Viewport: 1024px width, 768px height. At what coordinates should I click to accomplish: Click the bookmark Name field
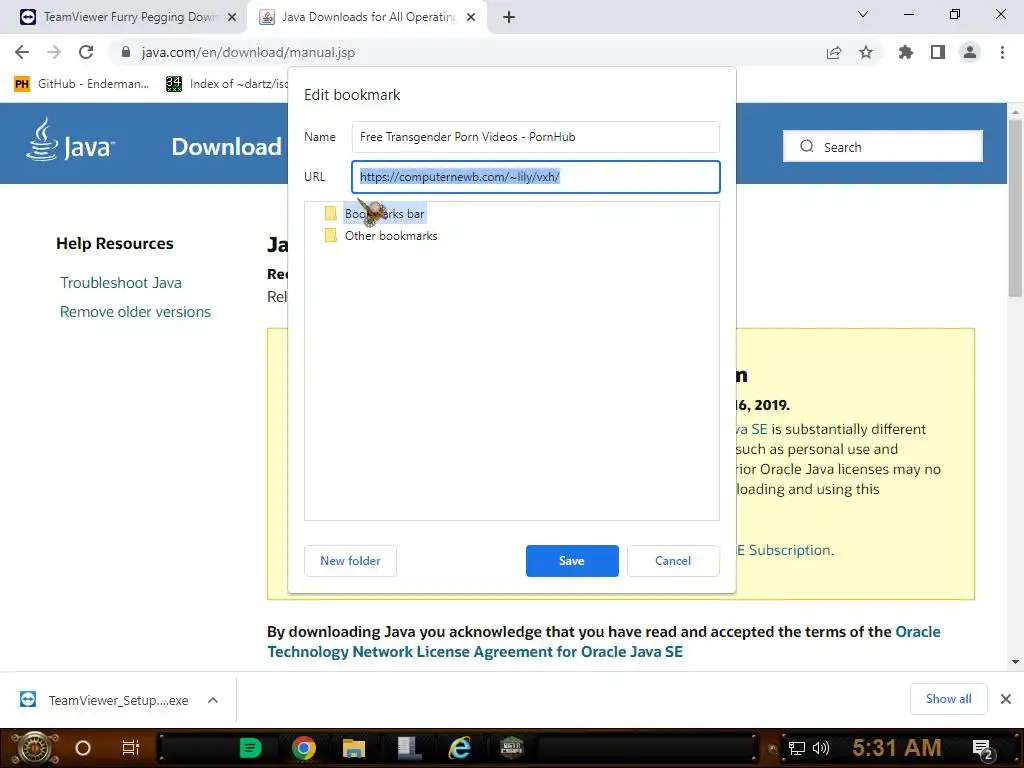point(536,136)
